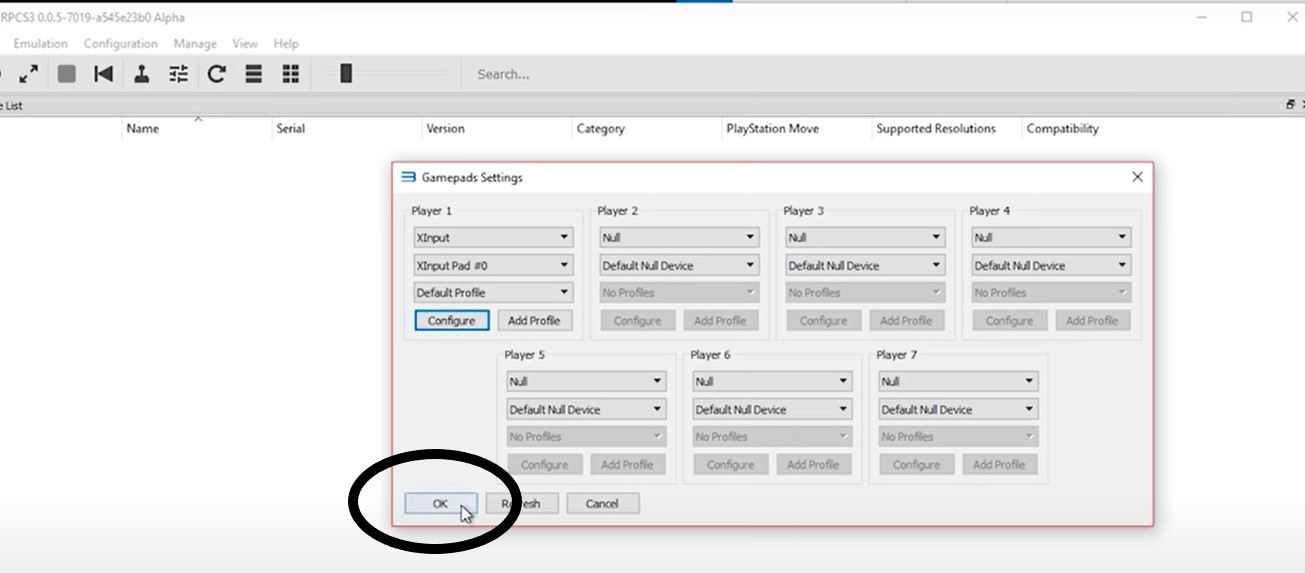This screenshot has height=573, width=1305.
Task: Open Player 1 XInput handler dropdown
Action: coord(493,238)
